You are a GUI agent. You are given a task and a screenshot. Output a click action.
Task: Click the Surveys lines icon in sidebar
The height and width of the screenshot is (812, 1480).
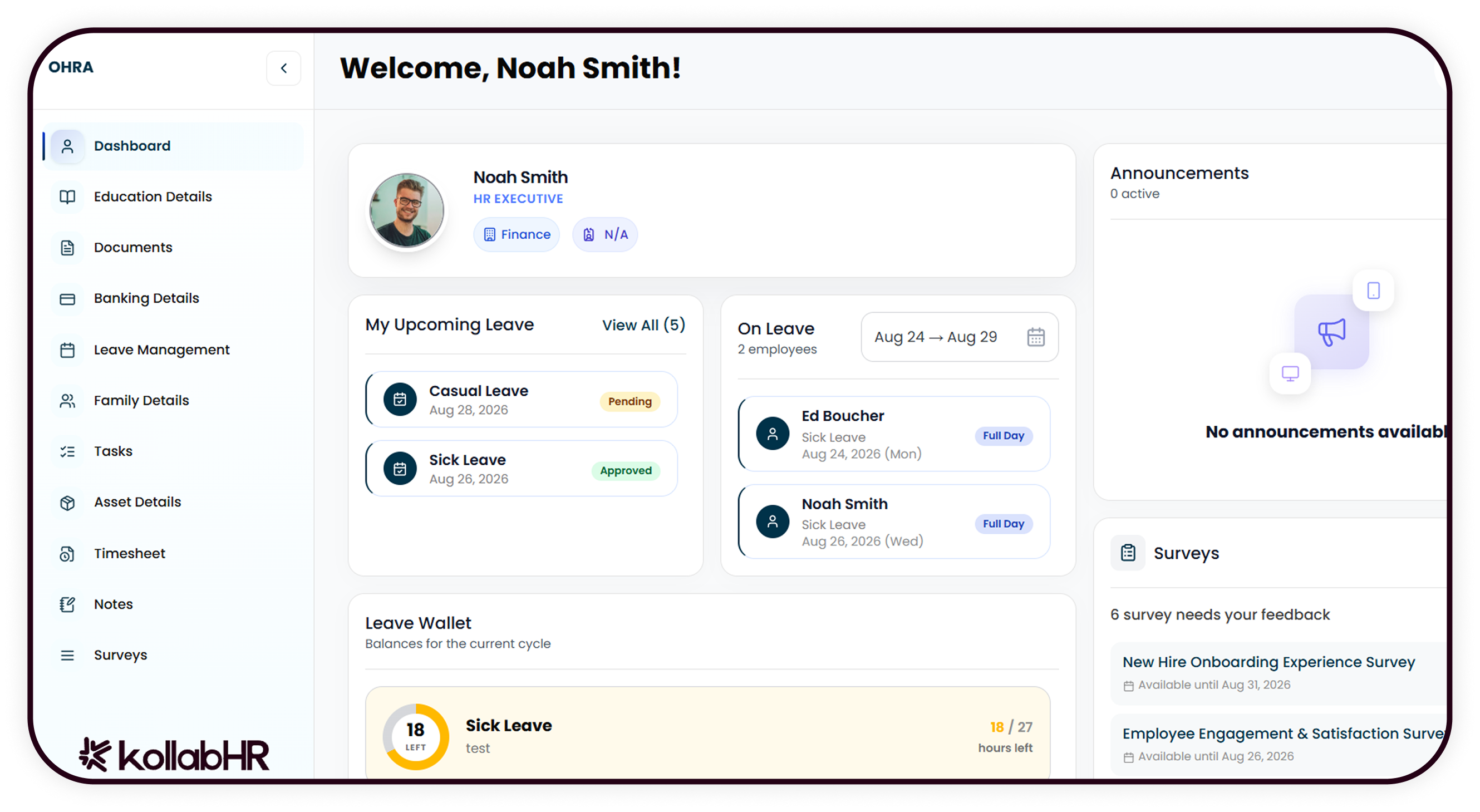point(67,655)
